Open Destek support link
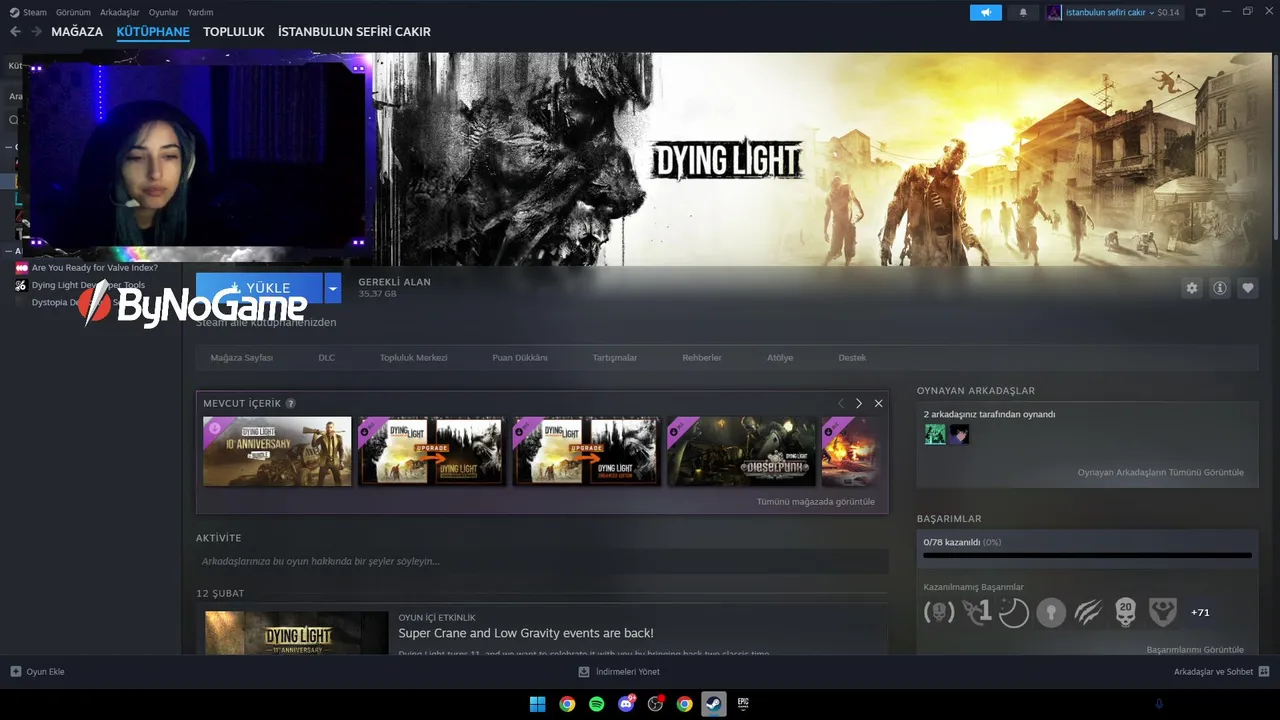 [852, 358]
